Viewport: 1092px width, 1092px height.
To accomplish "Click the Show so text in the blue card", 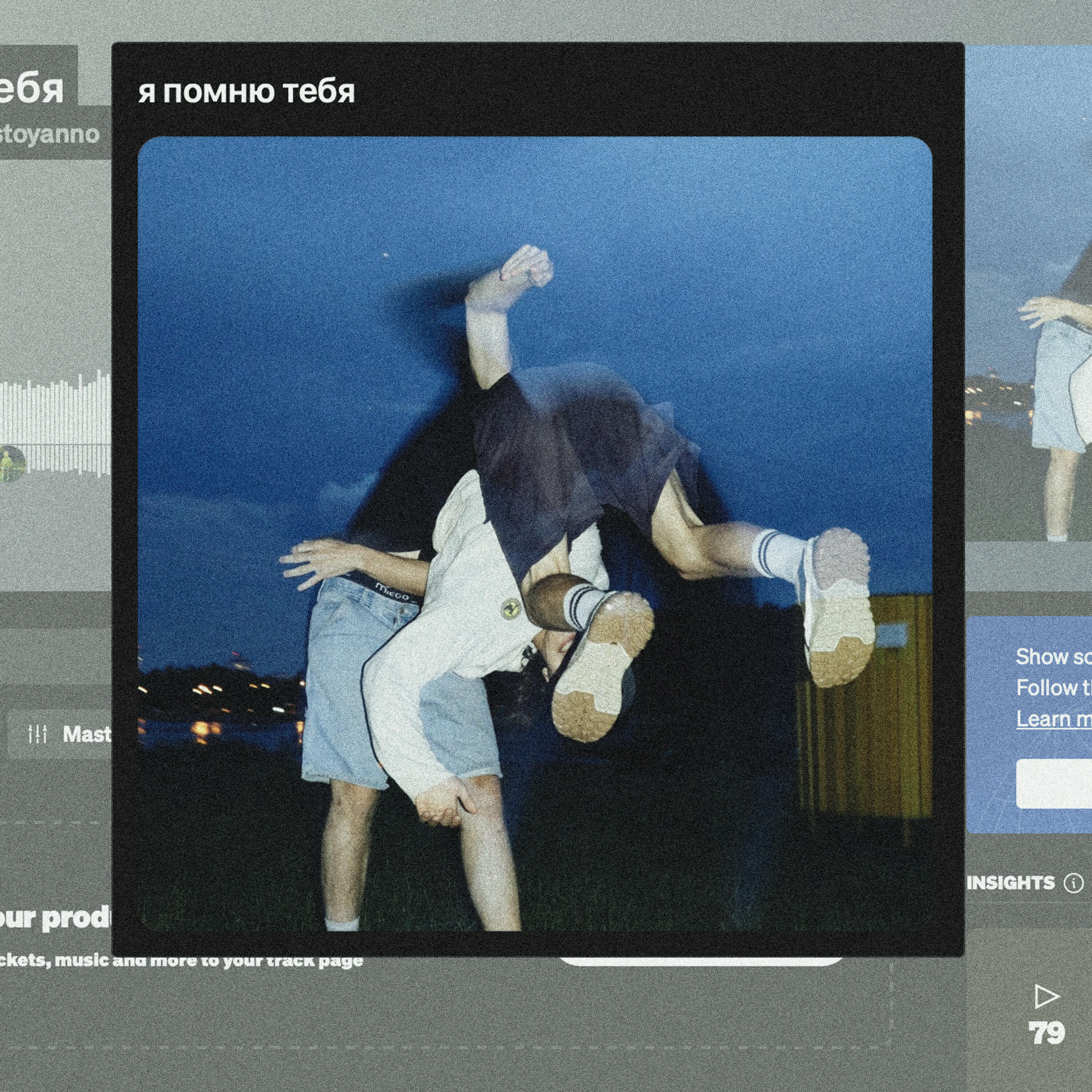I will [1054, 656].
